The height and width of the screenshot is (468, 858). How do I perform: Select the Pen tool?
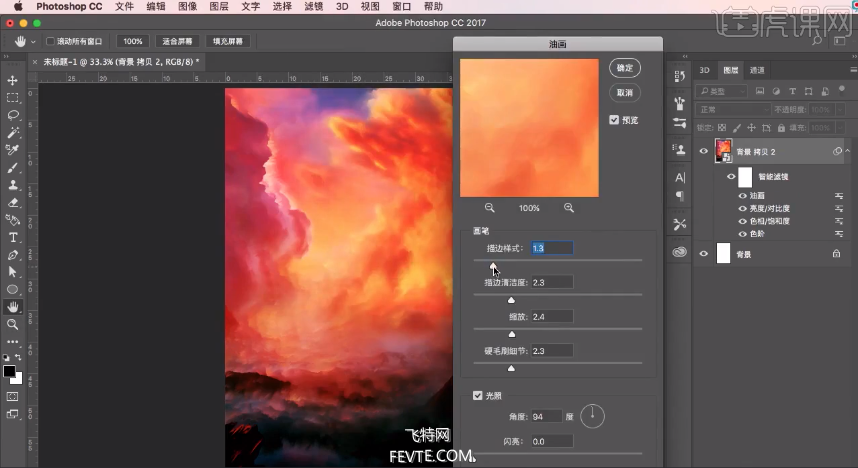click(x=13, y=255)
